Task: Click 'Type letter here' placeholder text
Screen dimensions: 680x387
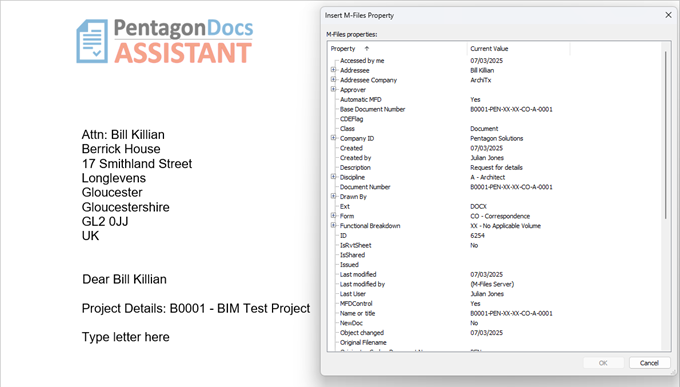Action: pos(126,337)
